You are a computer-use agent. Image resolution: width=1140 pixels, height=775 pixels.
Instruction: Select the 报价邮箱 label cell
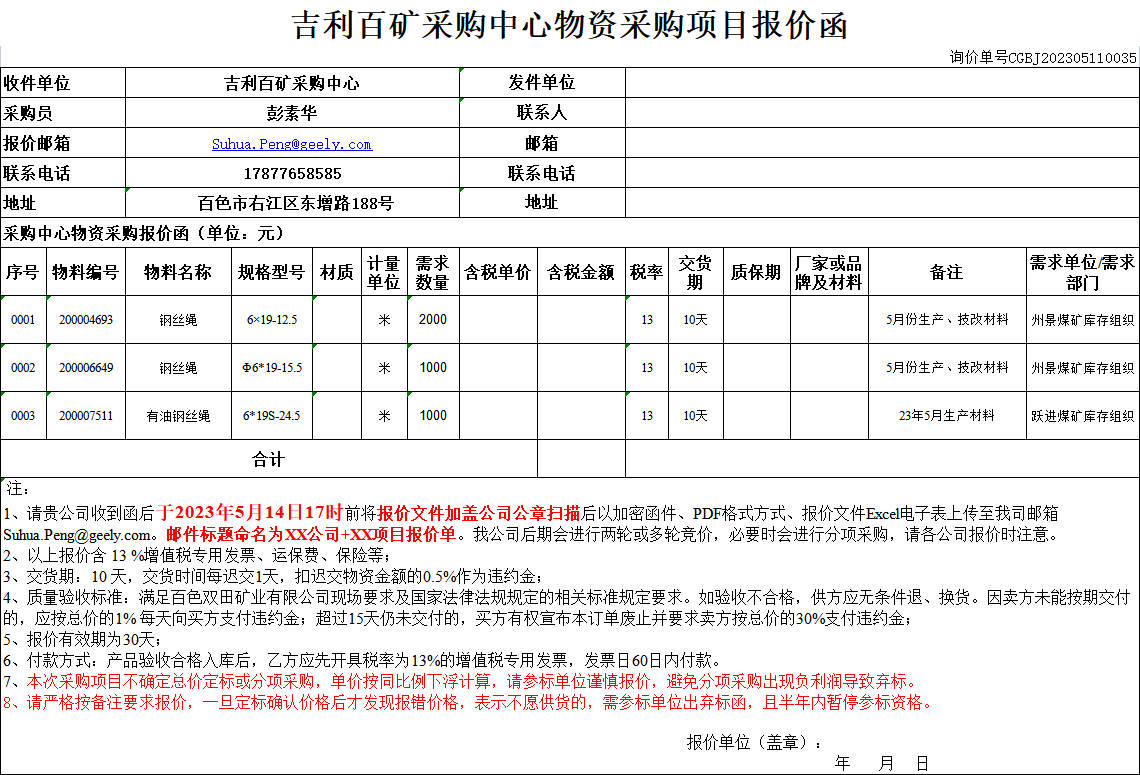point(63,143)
